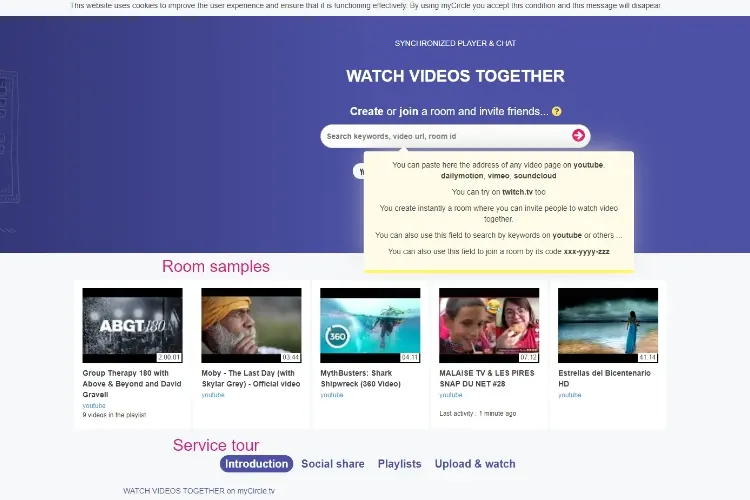Switch to the Playlists tab
The width and height of the screenshot is (750, 500).
click(399, 464)
